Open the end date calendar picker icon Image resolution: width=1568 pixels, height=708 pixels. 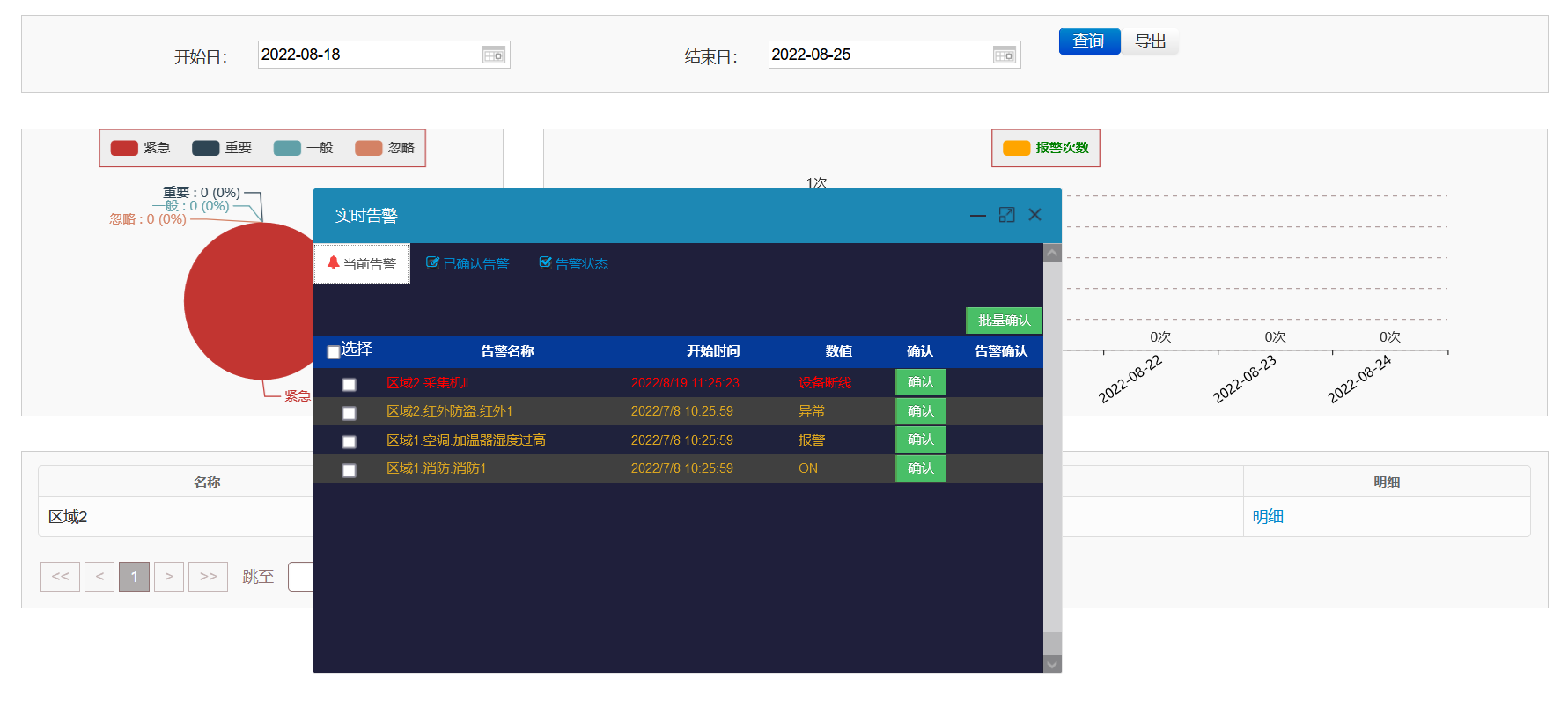point(1004,55)
